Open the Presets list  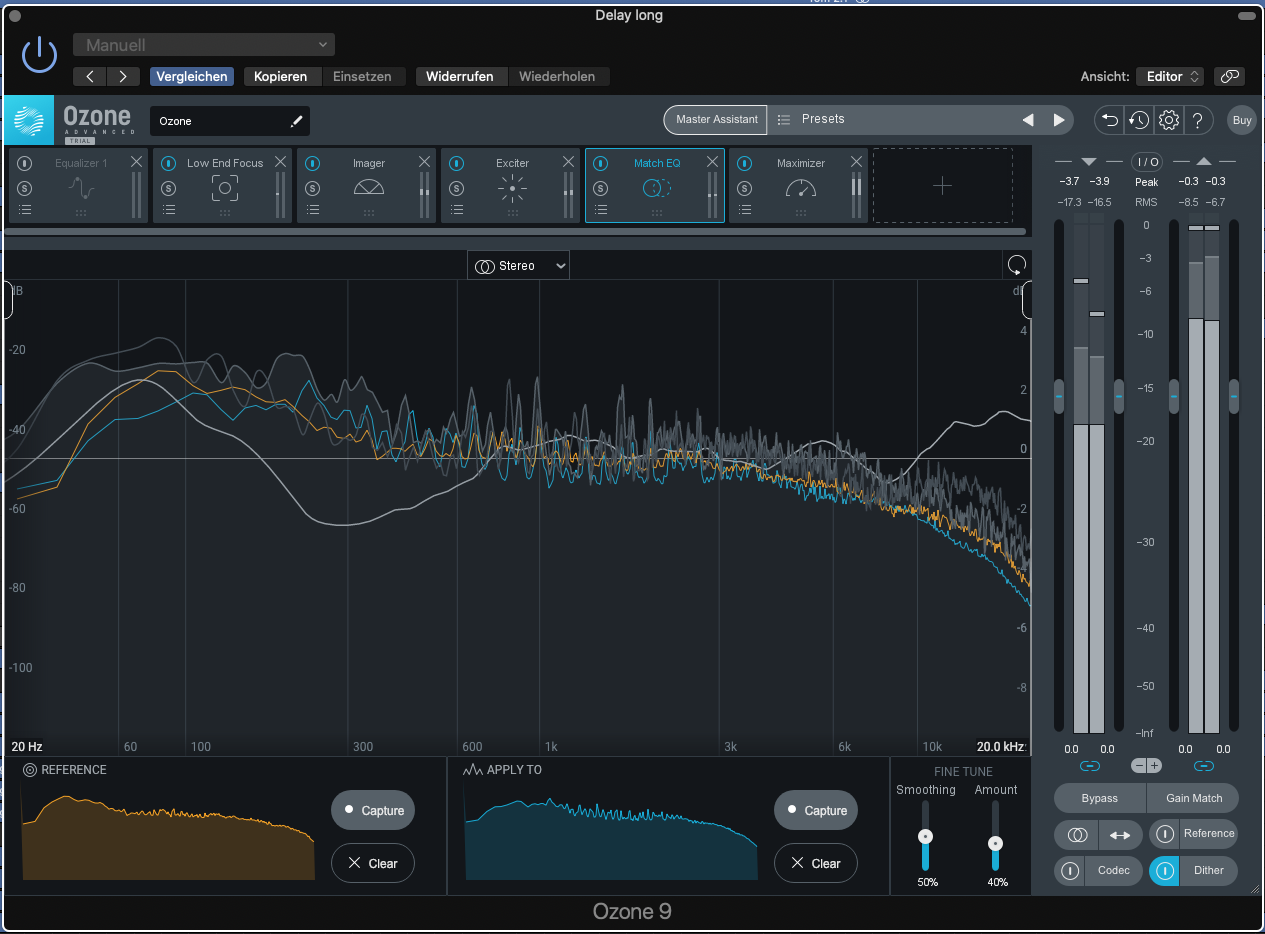click(822, 119)
